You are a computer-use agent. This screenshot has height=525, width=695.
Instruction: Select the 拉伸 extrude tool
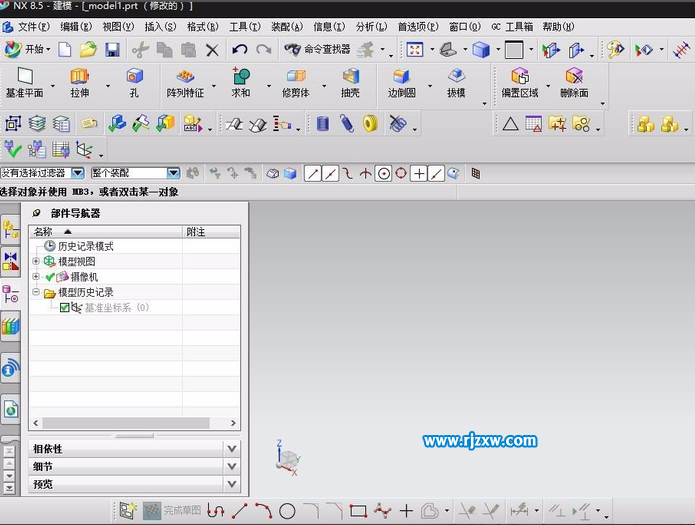click(80, 83)
